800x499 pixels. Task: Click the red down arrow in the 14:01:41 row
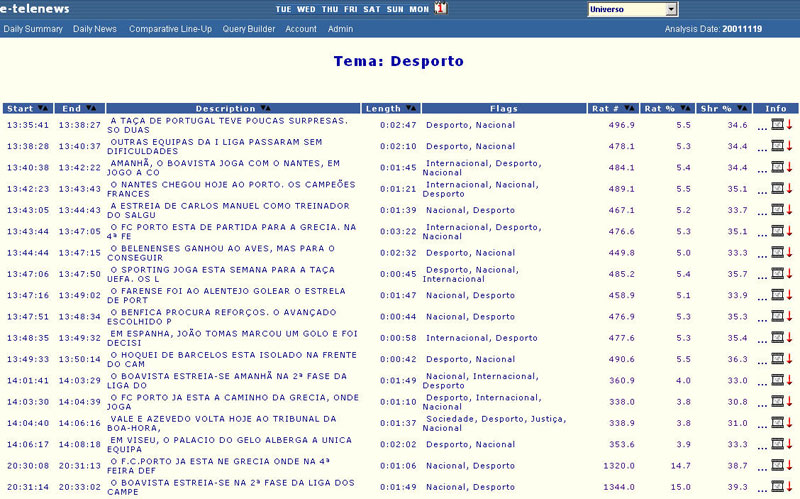[789, 380]
